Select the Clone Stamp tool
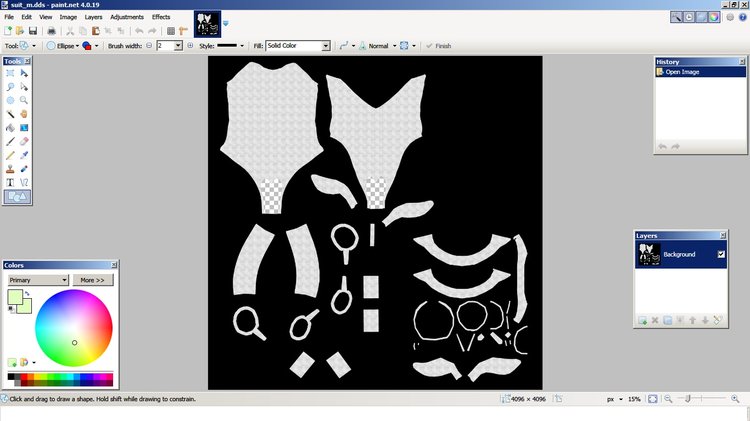This screenshot has width=750, height=421. 10,169
